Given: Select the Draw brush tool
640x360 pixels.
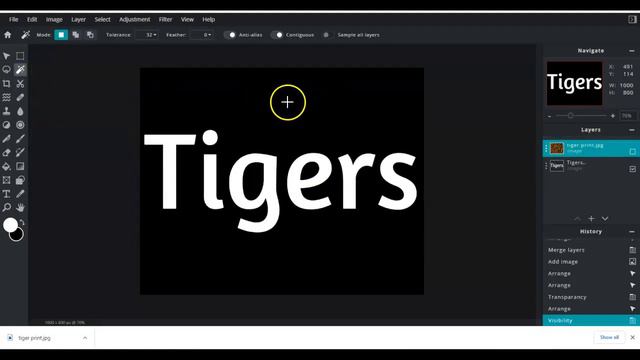Looking at the screenshot, I should click(20, 139).
